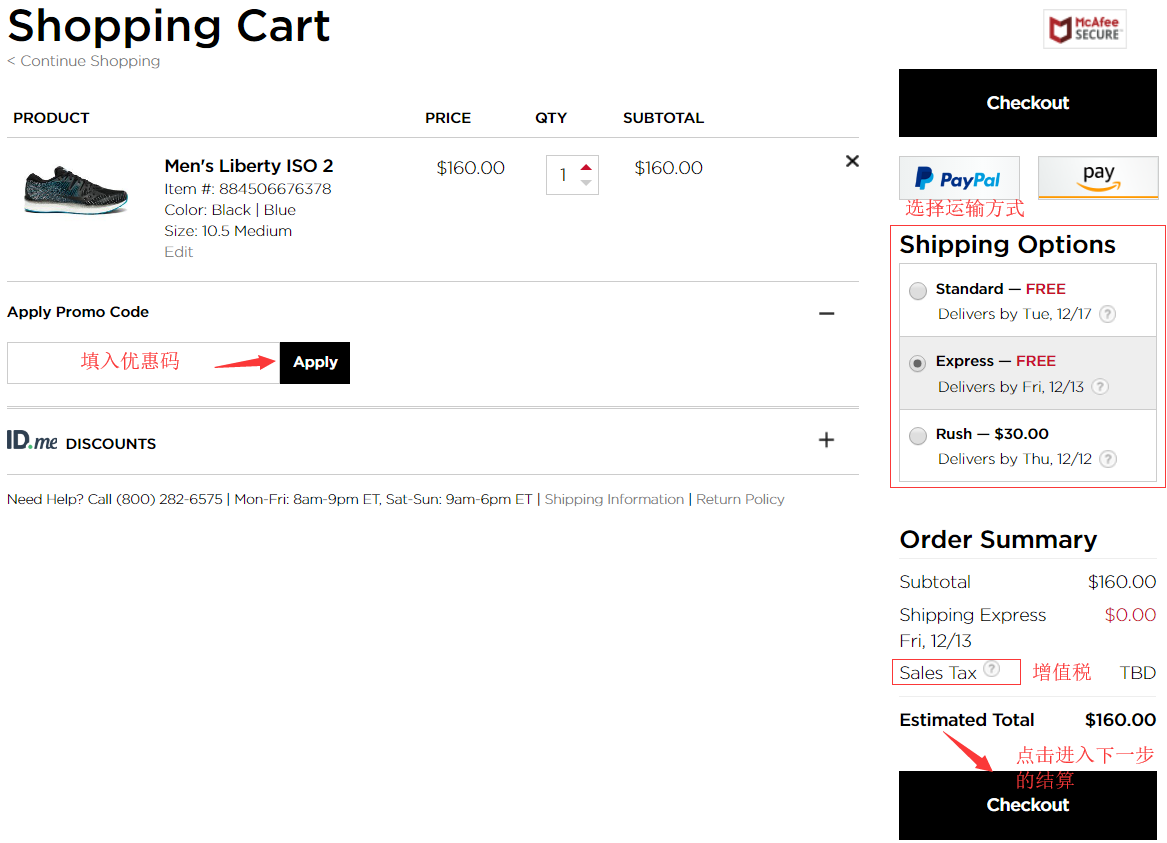The image size is (1167, 843).
Task: Click the Apply promo code button
Action: (315, 362)
